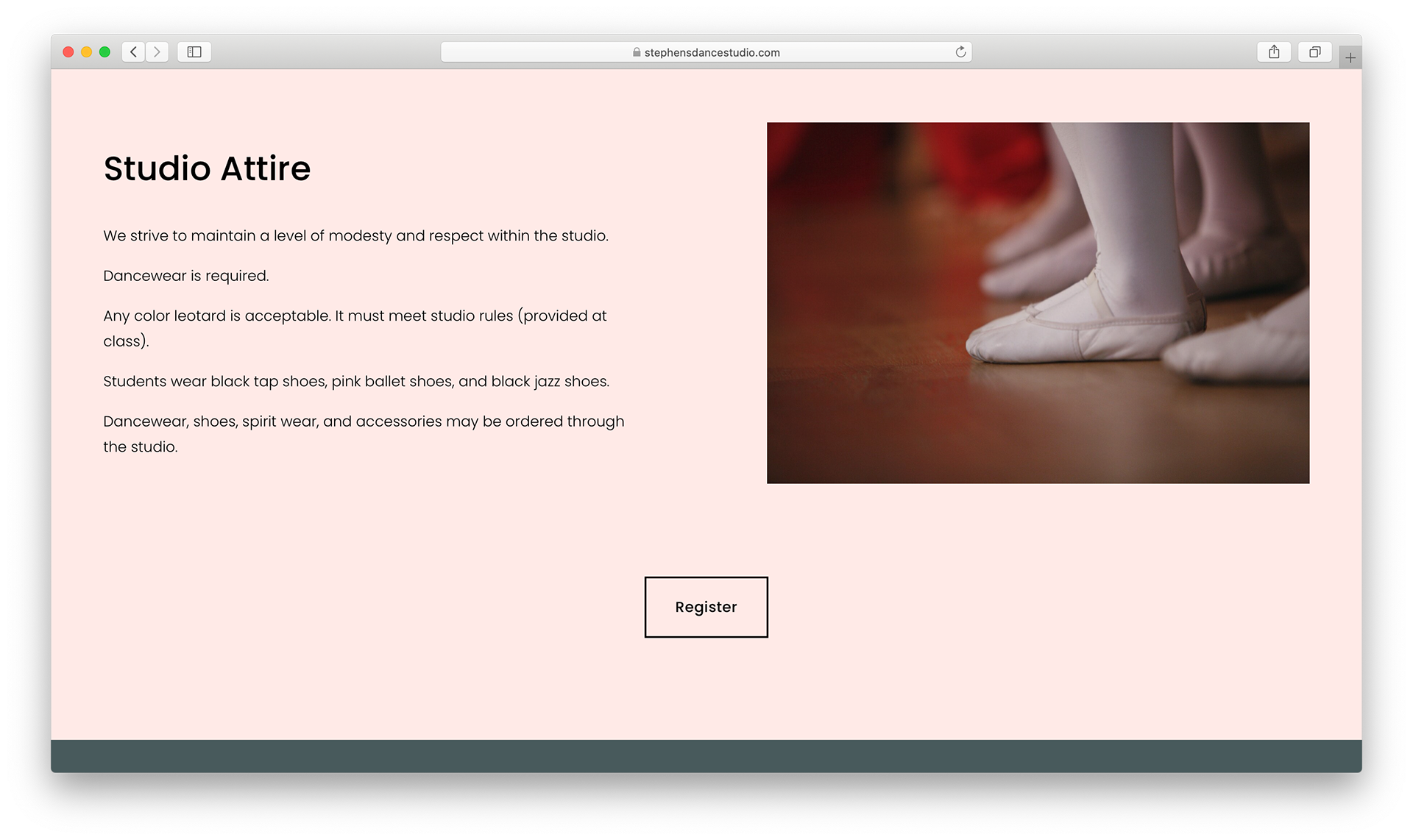Click the 'Any color leotard is acceptable' paragraph
This screenshot has width=1413, height=840.
[355, 328]
